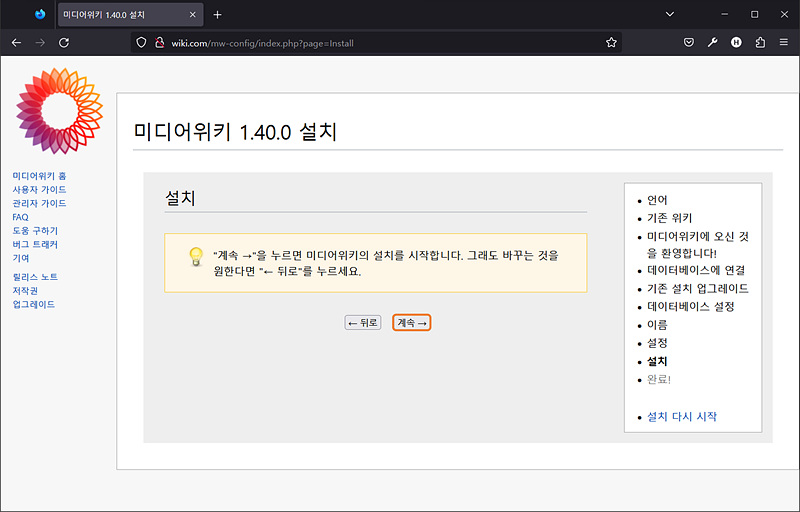
Task: Open the extensions puzzle icon
Action: tap(760, 43)
